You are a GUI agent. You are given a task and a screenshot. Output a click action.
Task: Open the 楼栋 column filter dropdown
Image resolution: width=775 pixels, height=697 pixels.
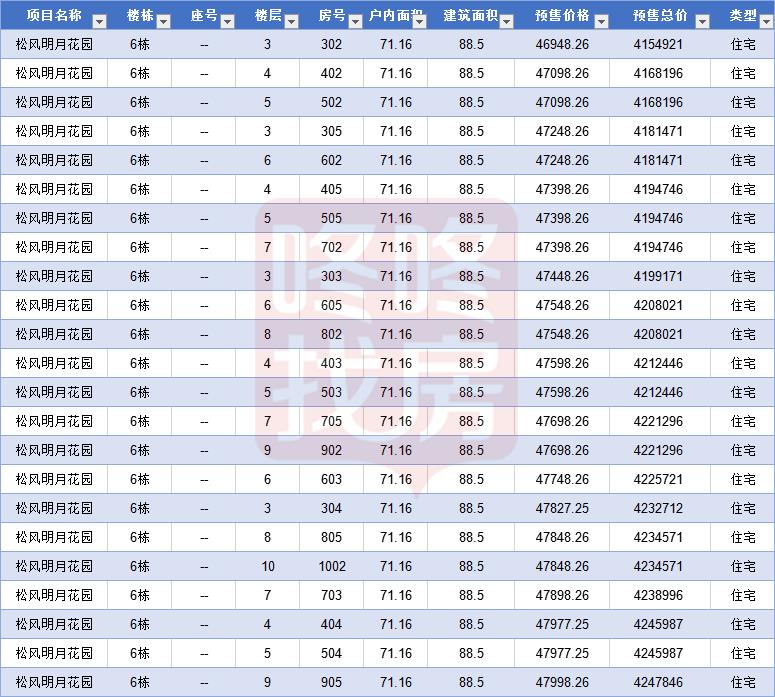(x=164, y=22)
